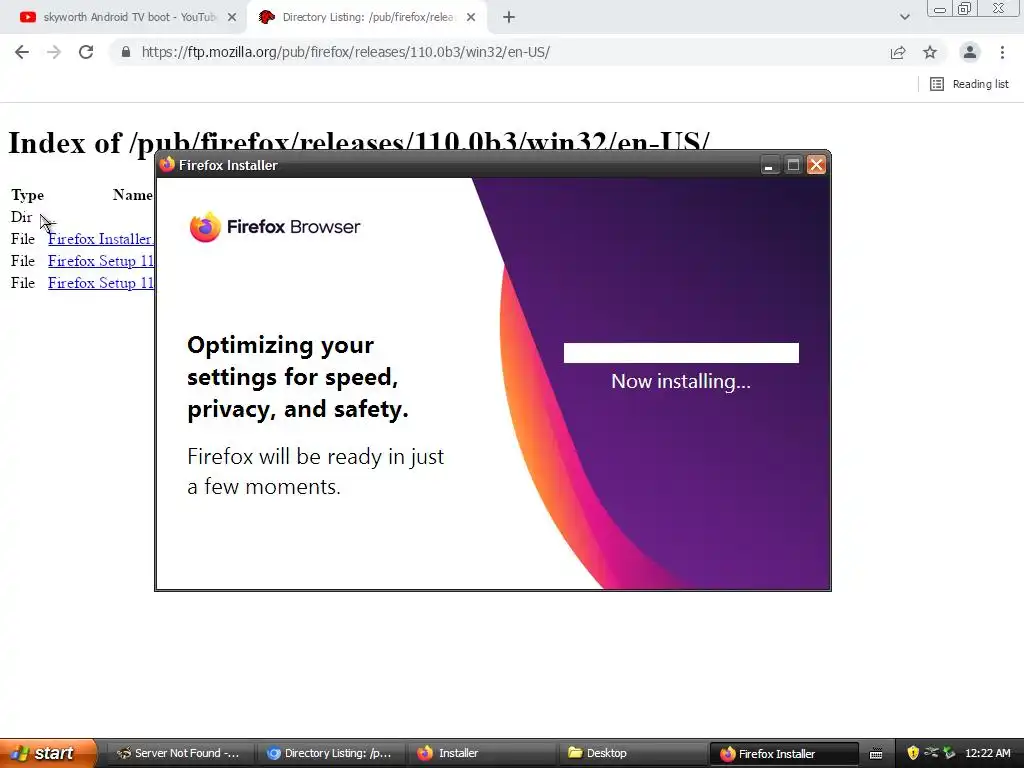Image resolution: width=1024 pixels, height=768 pixels.
Task: Open the Windows Start menu
Action: (47, 753)
